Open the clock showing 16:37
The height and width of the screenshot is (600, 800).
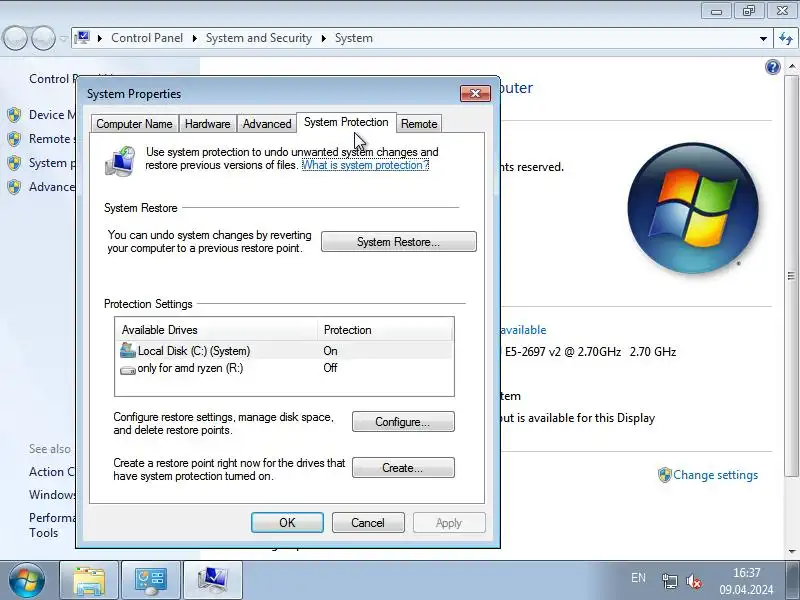(747, 581)
